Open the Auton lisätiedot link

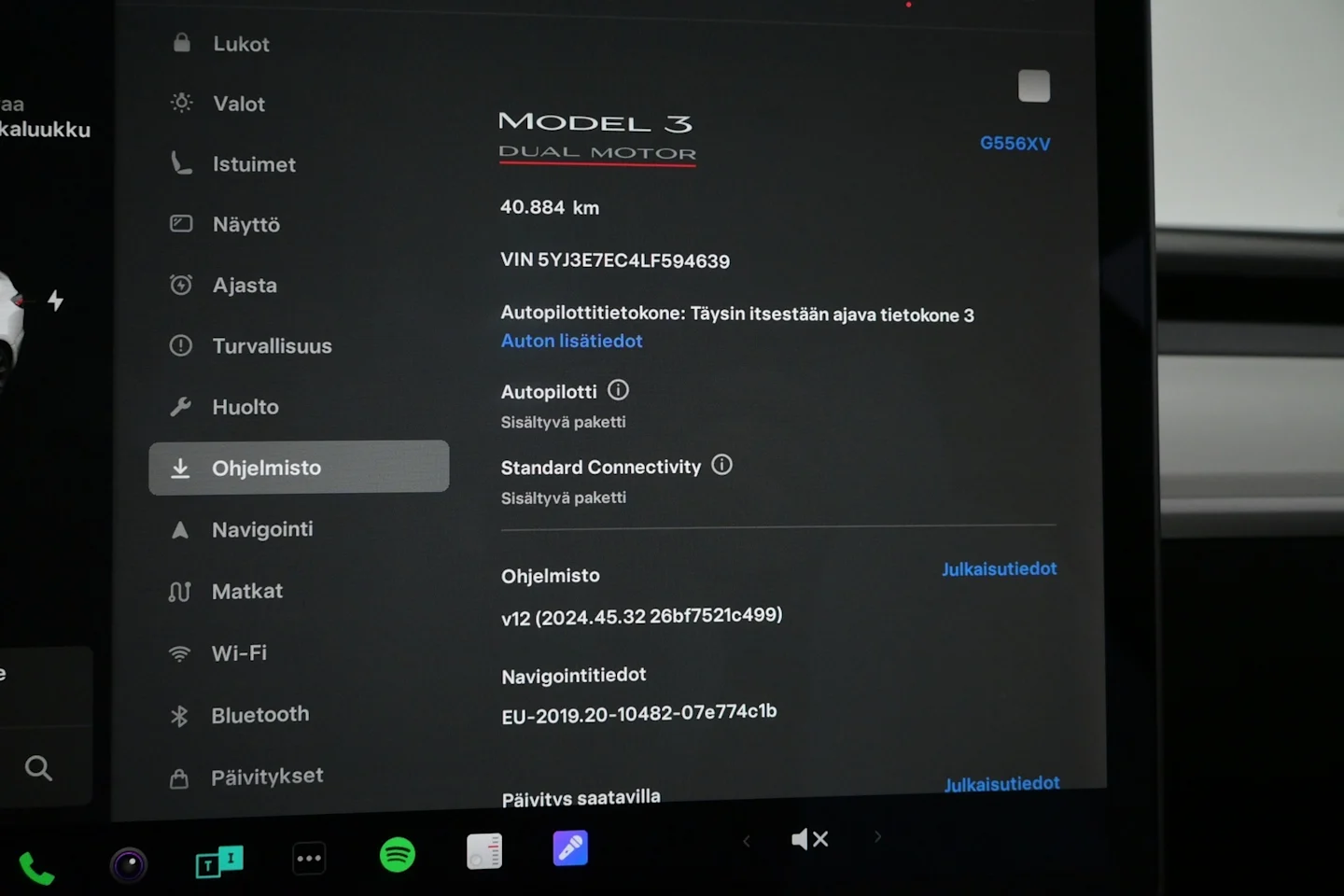[x=571, y=341]
